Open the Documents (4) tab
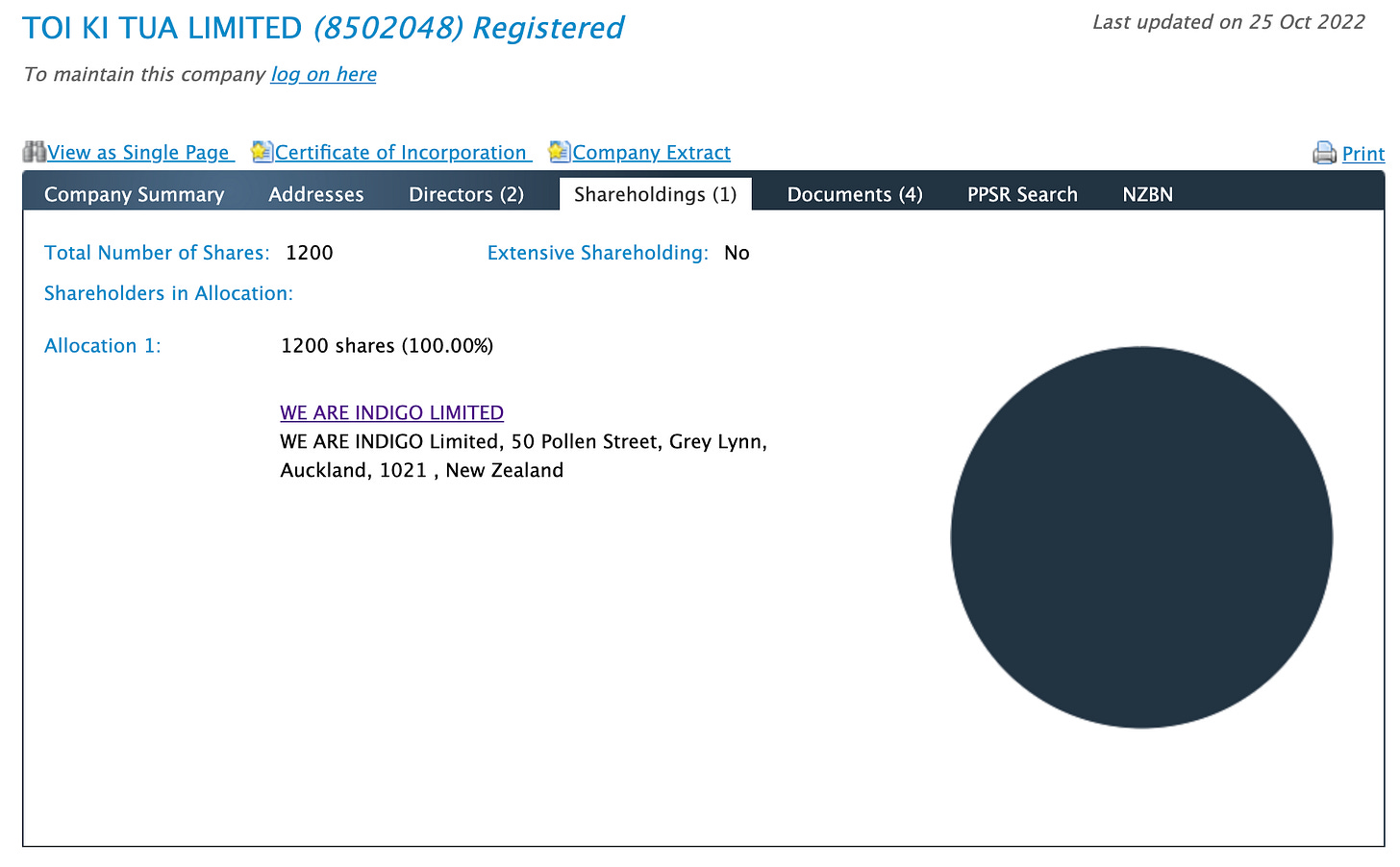Image resolution: width=1400 pixels, height=867 pixels. coord(855,194)
